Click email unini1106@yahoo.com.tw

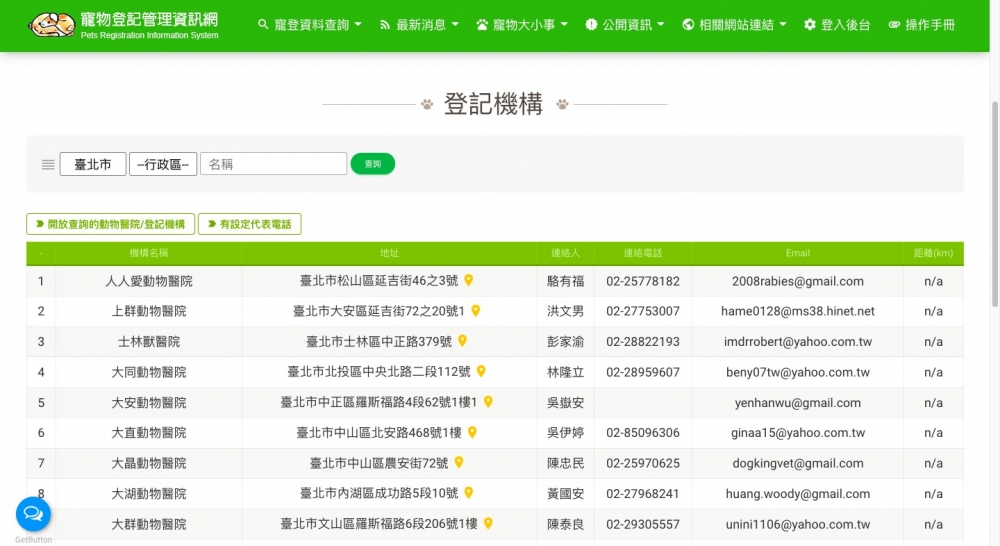pyautogui.click(x=798, y=524)
